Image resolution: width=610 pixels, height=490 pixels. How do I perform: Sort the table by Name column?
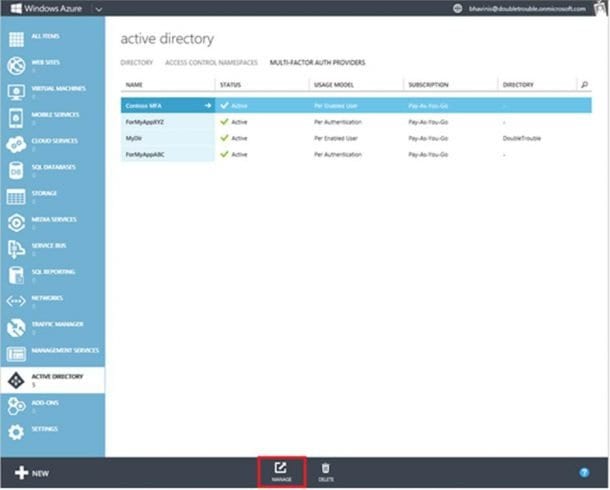tap(135, 85)
